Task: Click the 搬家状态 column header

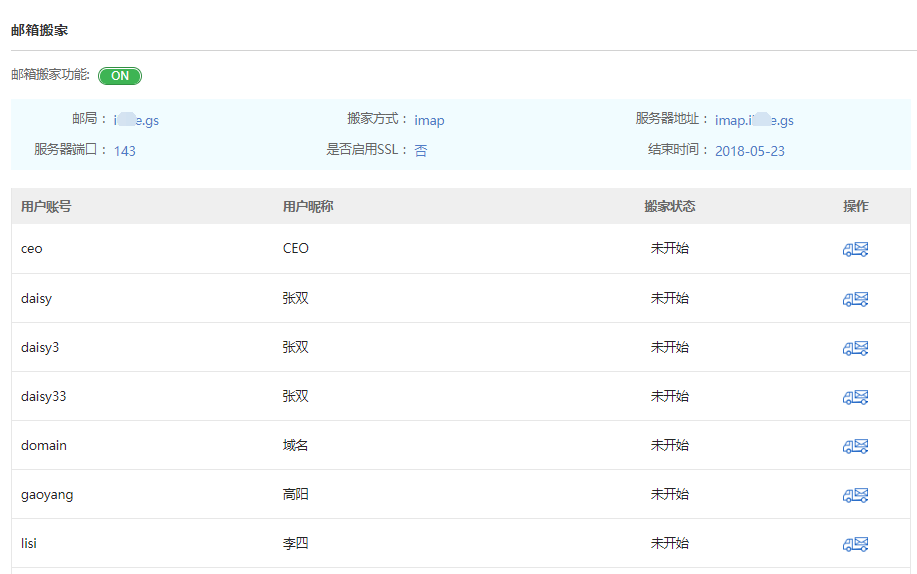Action: pos(669,207)
